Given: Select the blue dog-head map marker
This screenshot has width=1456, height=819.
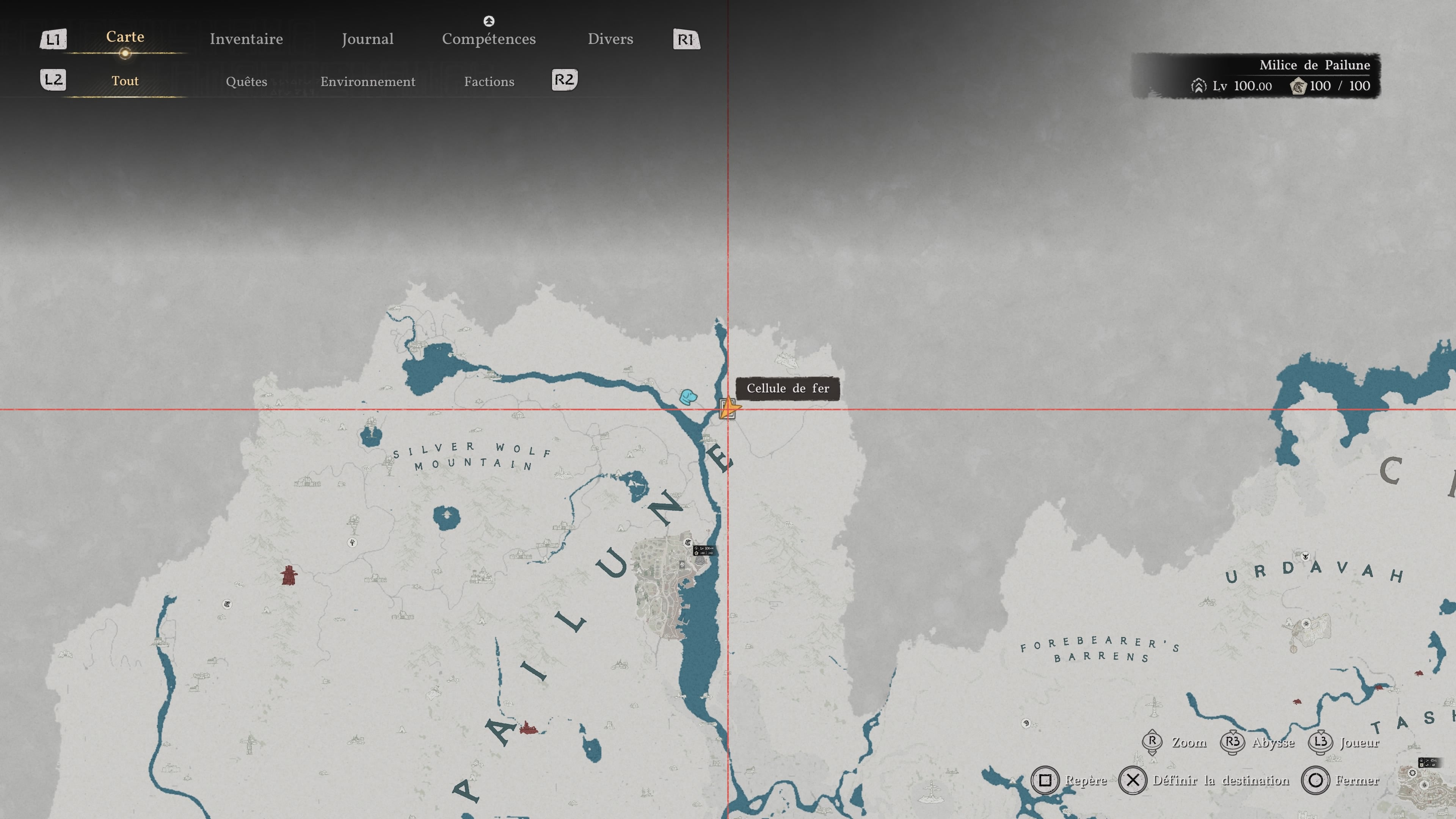Looking at the screenshot, I should pos(688,397).
